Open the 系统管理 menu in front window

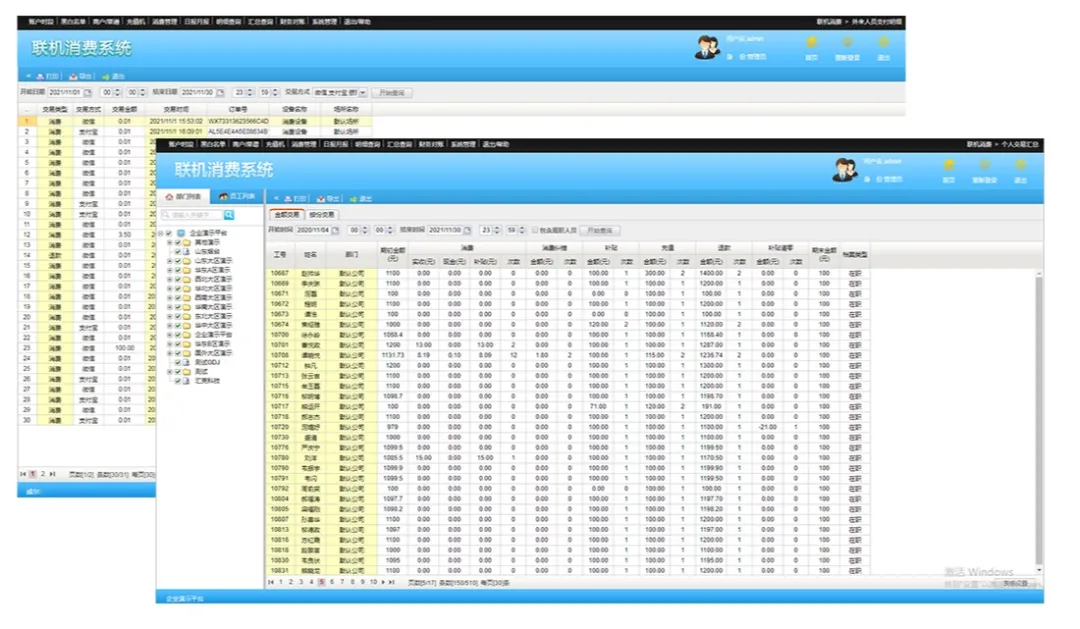462,145
